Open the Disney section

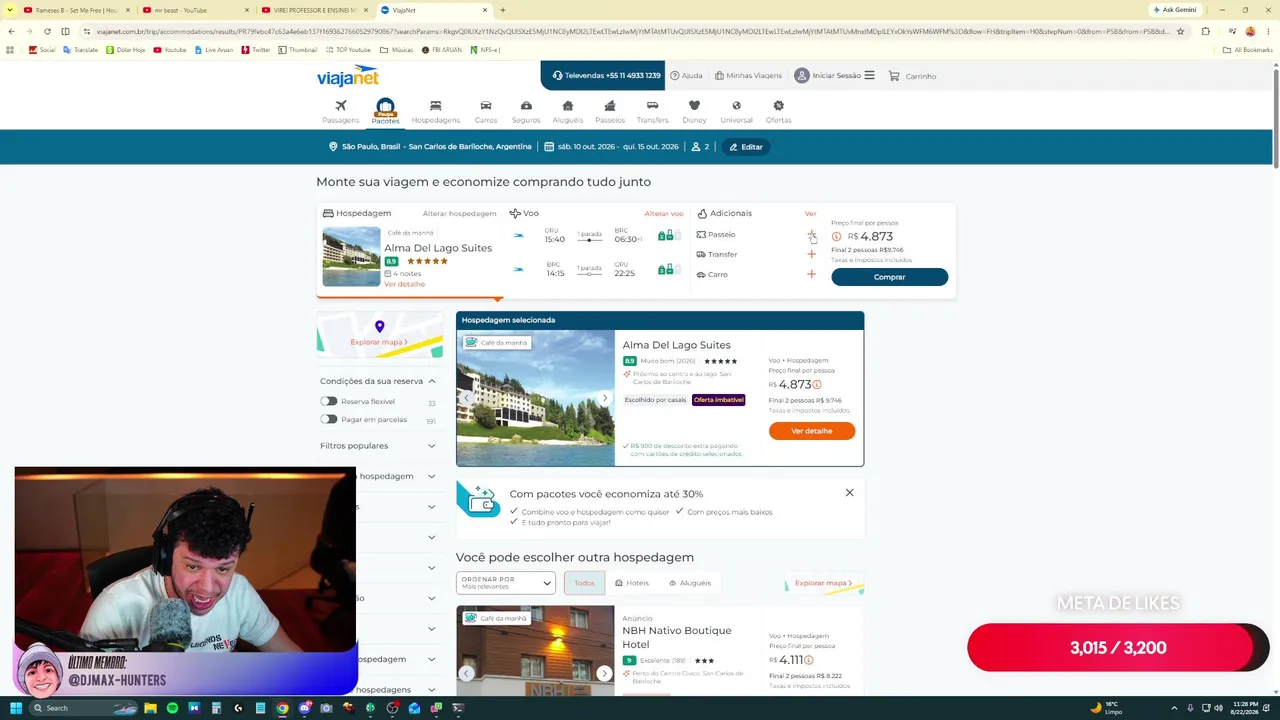point(694,111)
